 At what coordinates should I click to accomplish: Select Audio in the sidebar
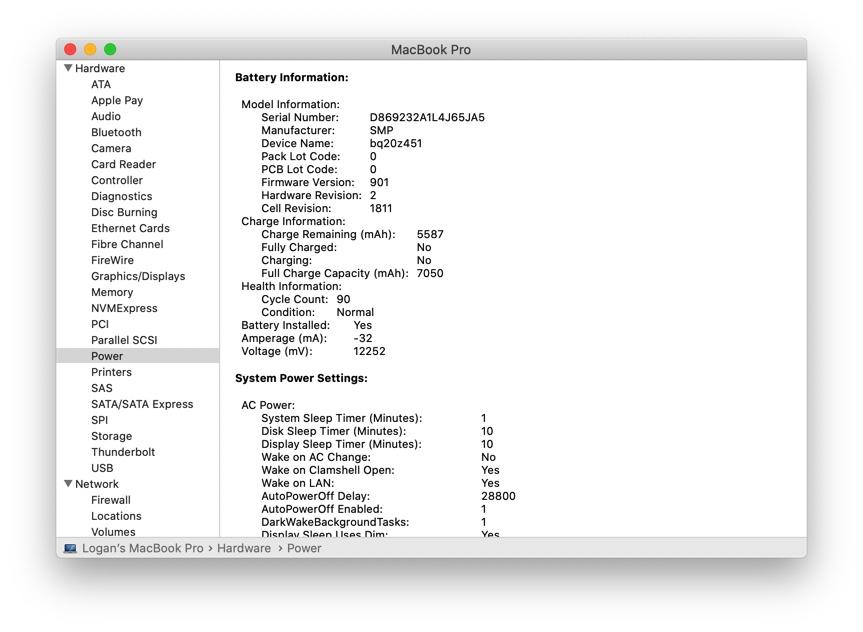[x=106, y=116]
